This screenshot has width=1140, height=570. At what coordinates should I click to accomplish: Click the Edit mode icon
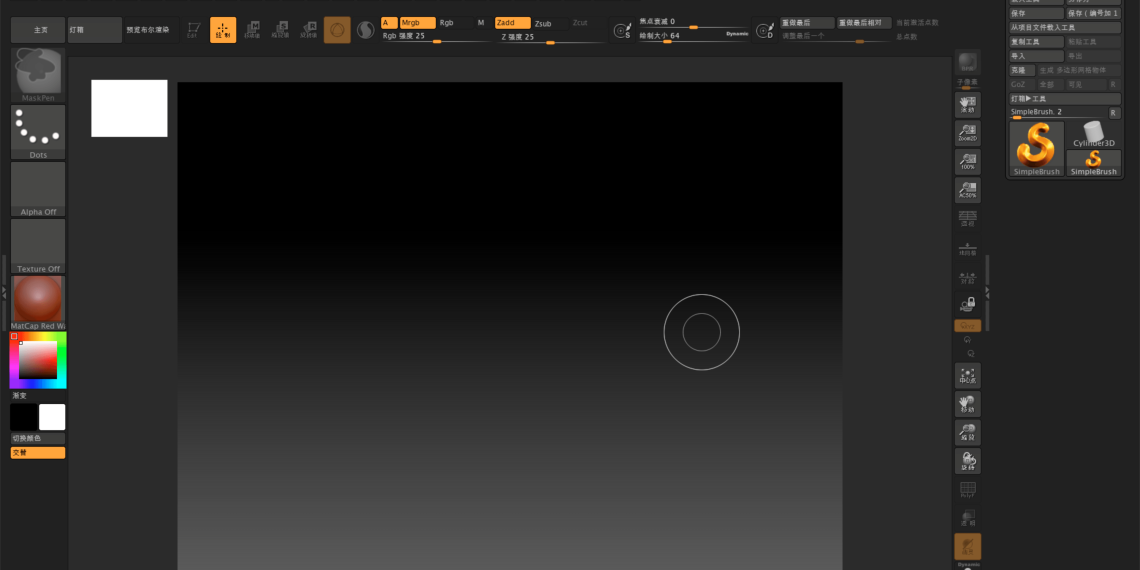(x=194, y=30)
